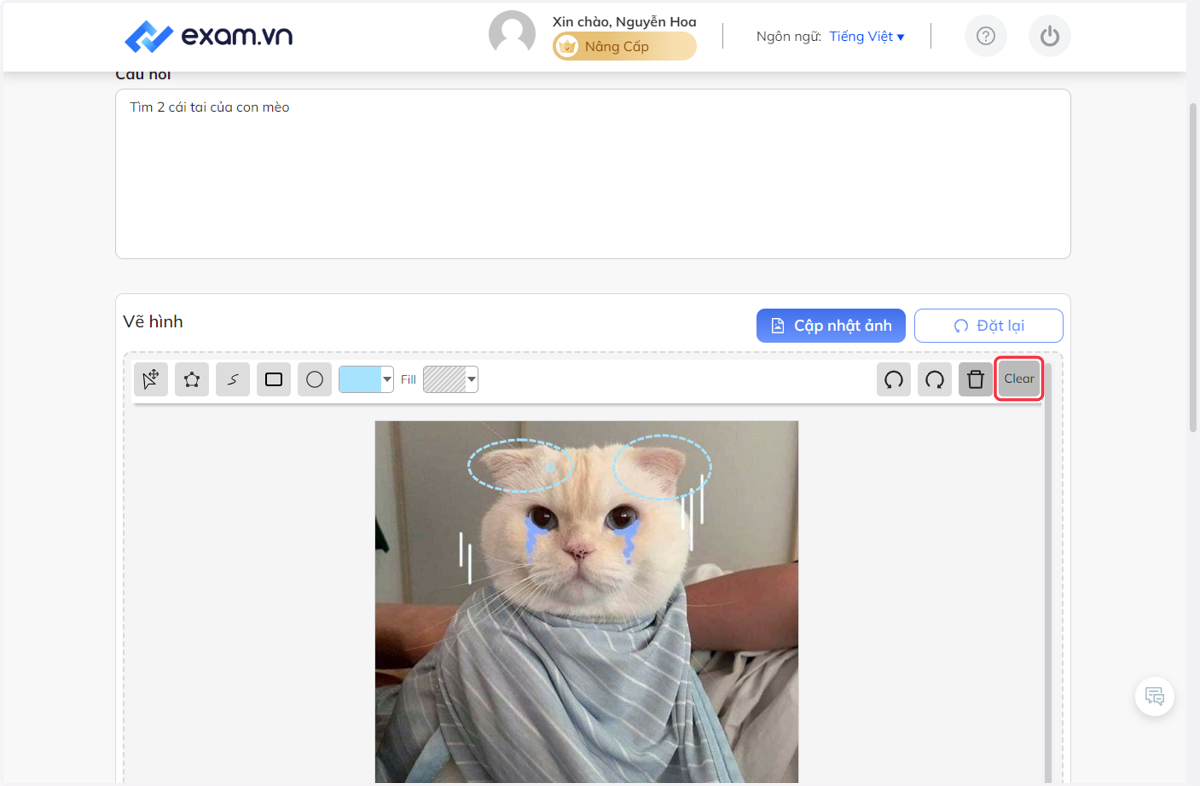Viewport: 1200px width, 786px height.
Task: Click the power logout icon
Action: pos(1050,36)
